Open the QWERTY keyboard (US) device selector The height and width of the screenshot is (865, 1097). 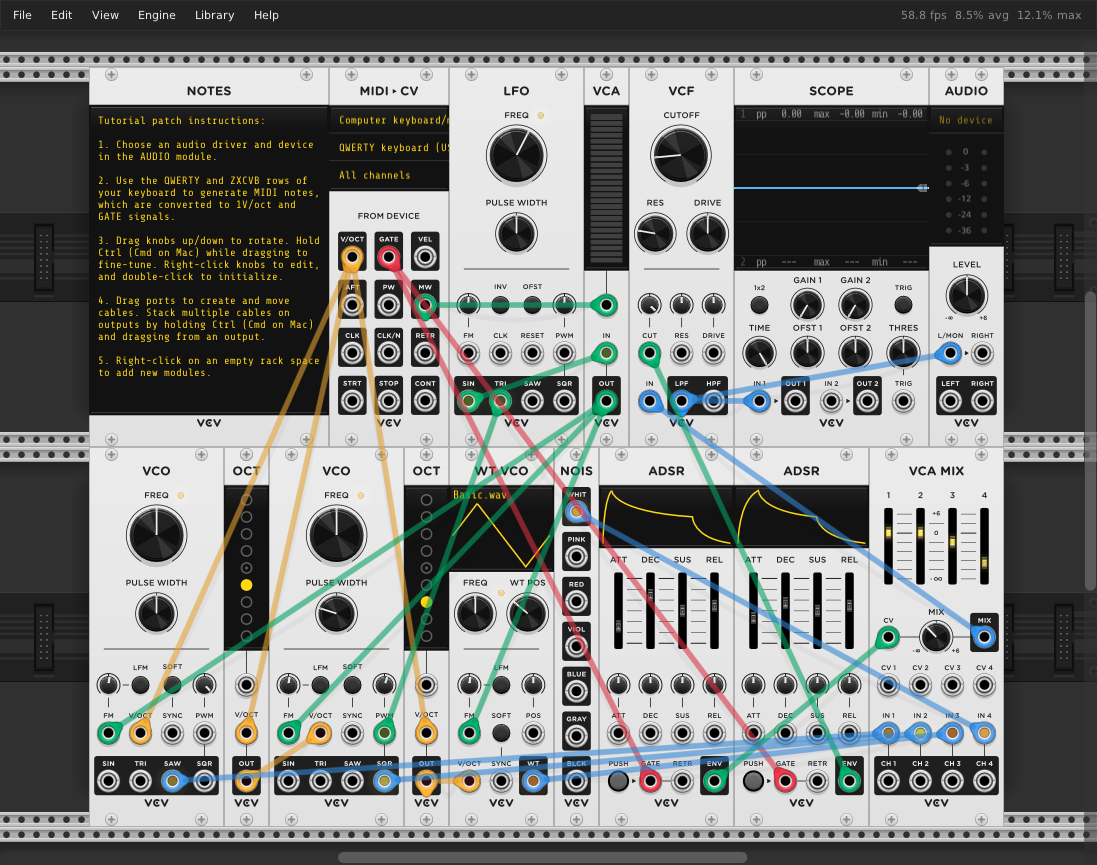(389, 147)
